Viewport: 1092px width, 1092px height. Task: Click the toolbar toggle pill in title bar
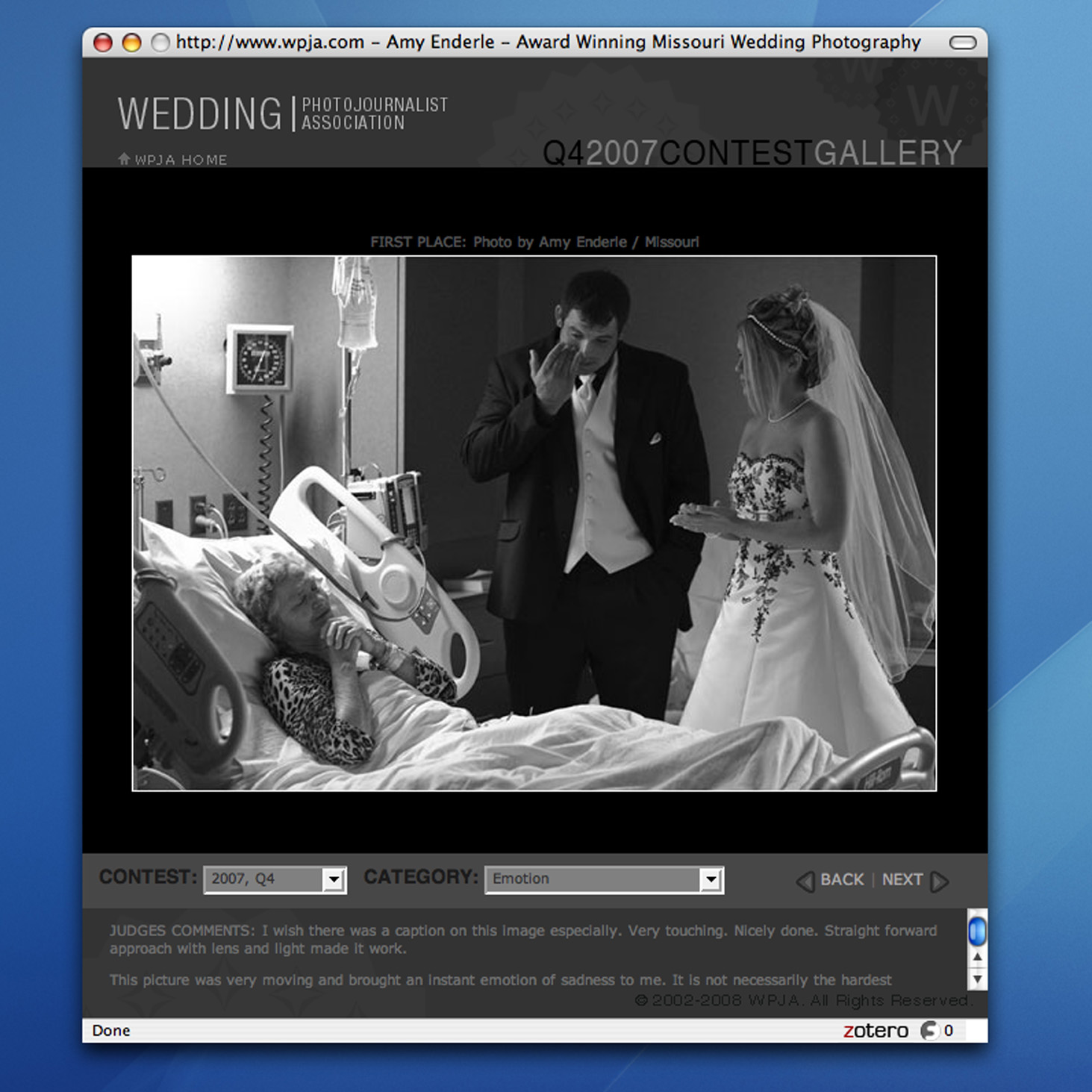[x=963, y=43]
